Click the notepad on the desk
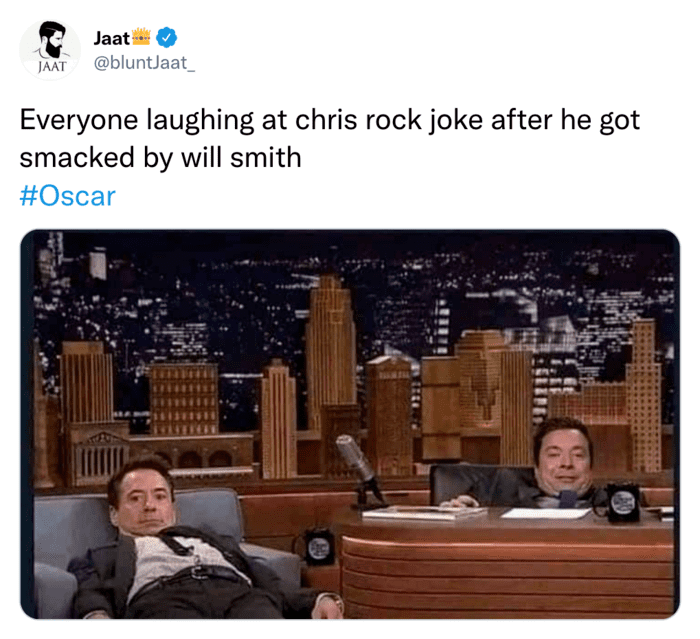Viewport: 700px width, 639px height. point(423,513)
